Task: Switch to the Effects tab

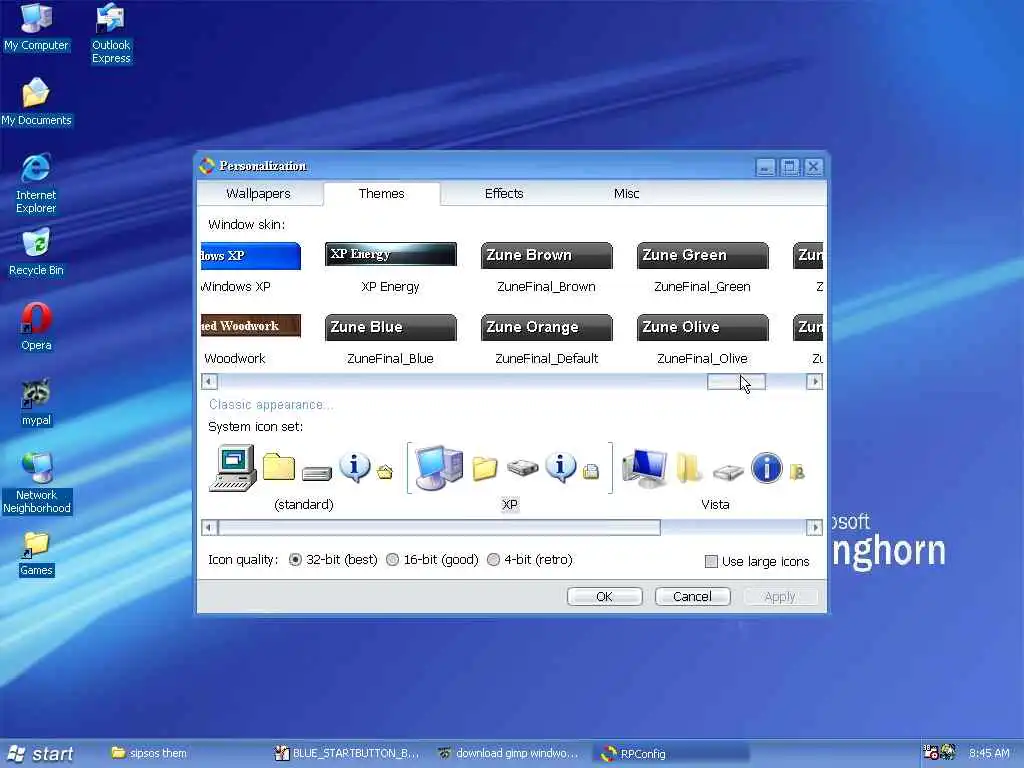Action: (x=504, y=193)
